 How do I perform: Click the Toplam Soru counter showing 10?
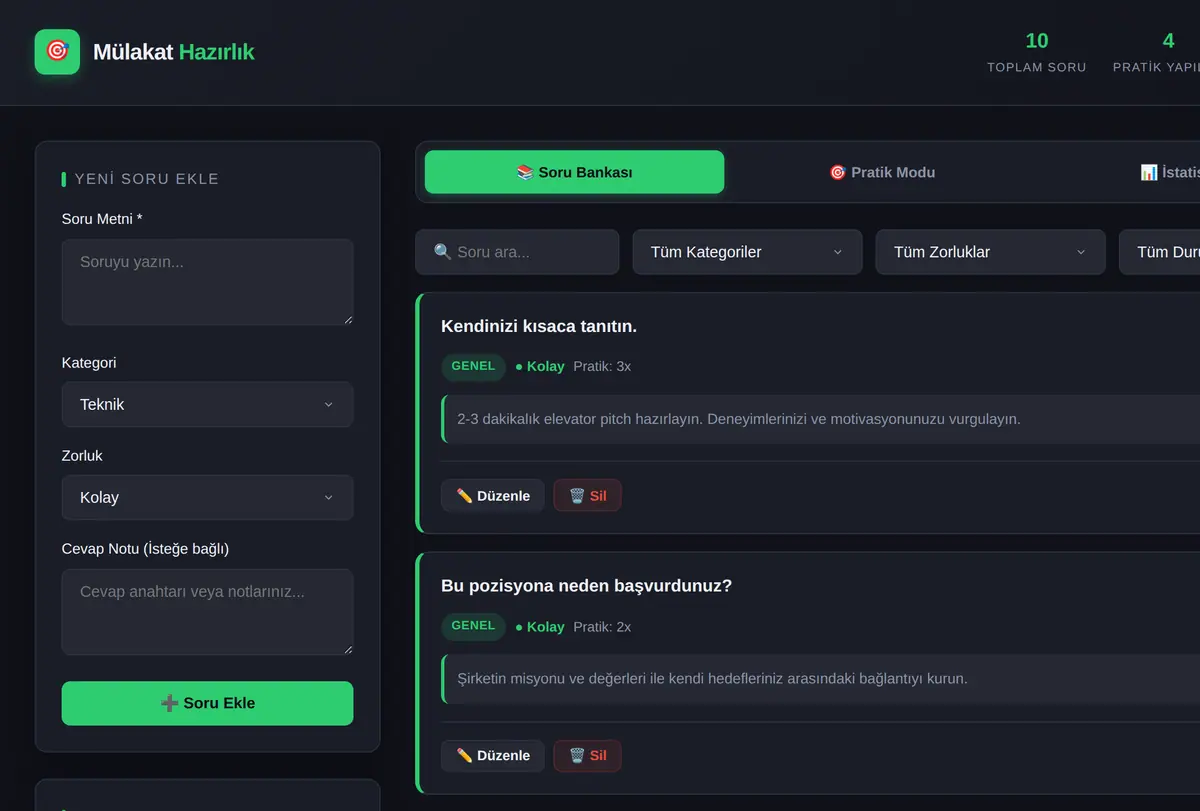1037,52
